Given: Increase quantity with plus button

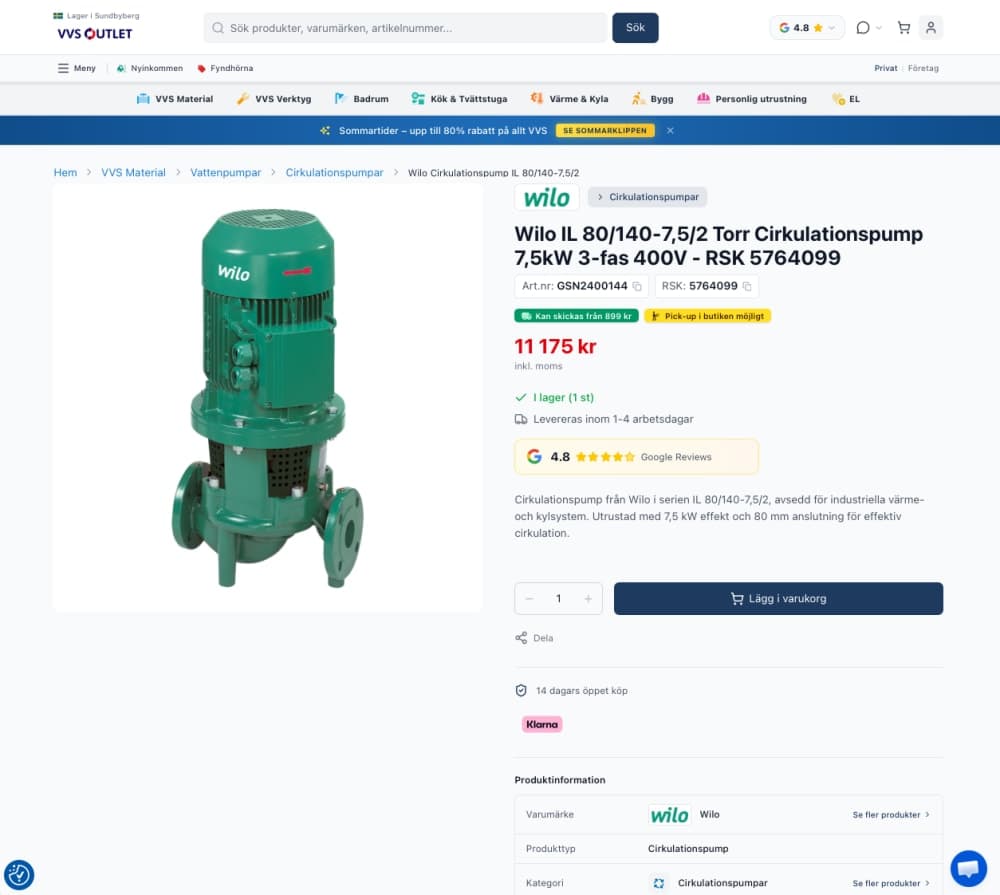Looking at the screenshot, I should pyautogui.click(x=588, y=598).
